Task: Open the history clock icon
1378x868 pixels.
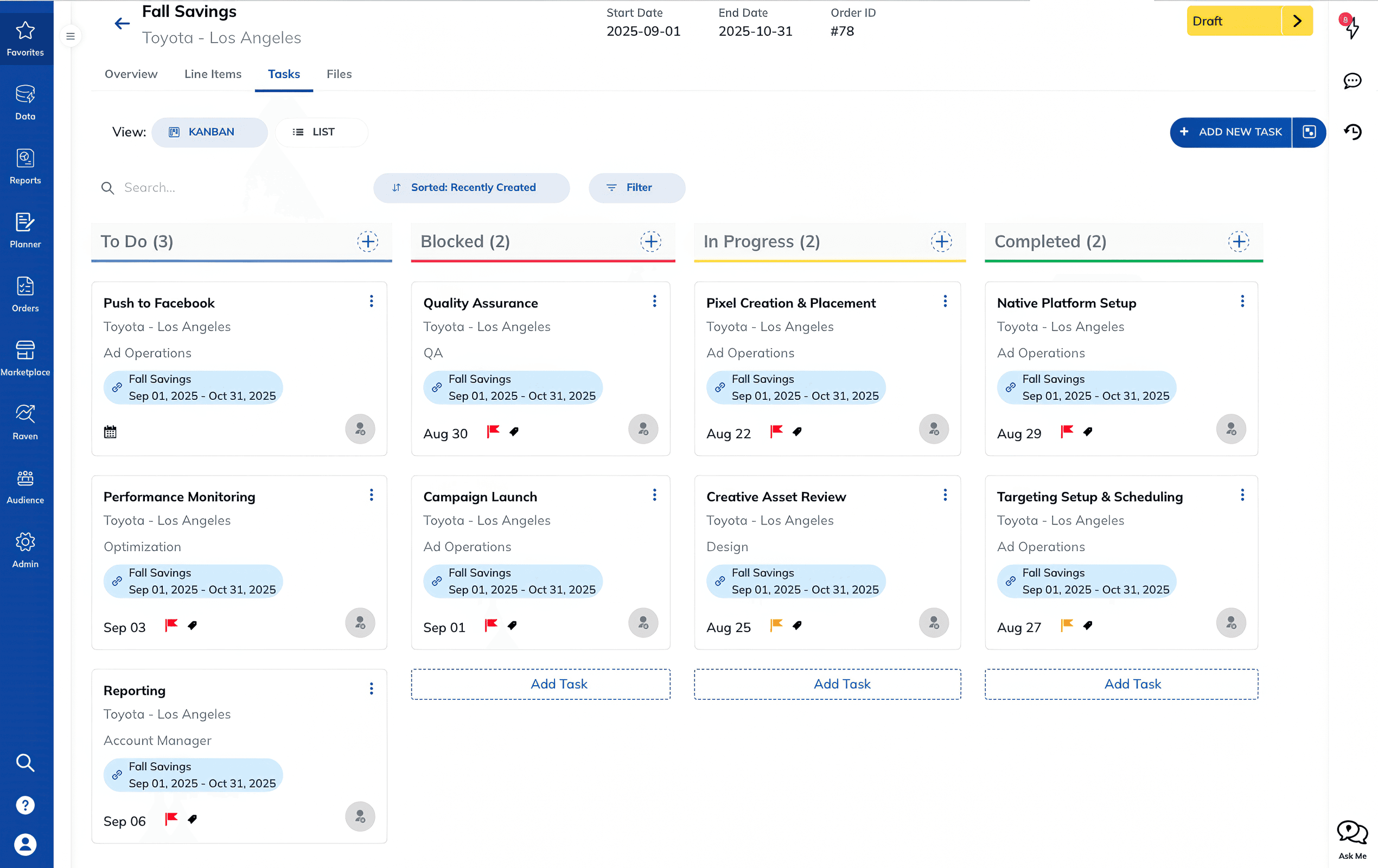Action: [1353, 132]
